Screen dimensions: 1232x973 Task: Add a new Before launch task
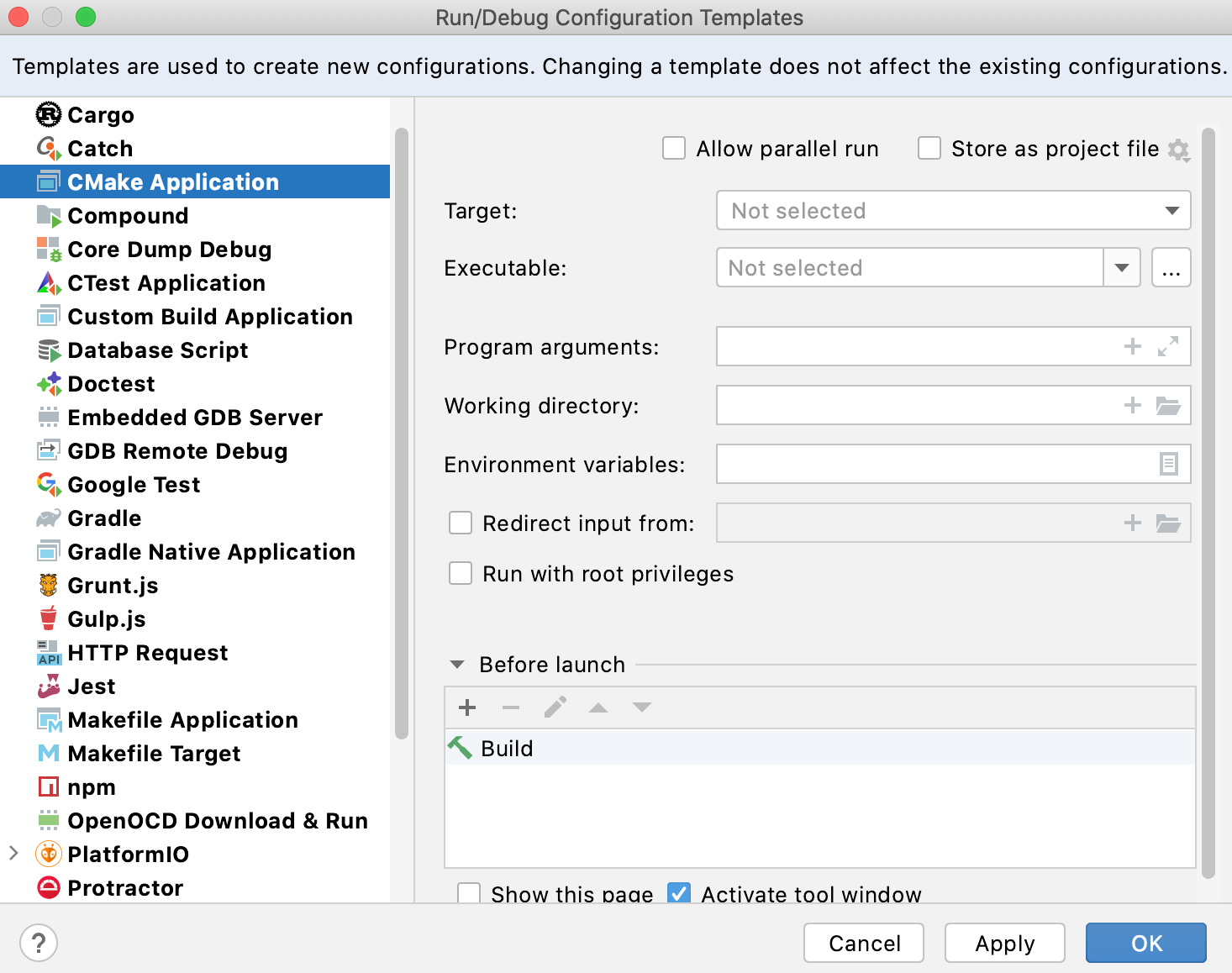[x=467, y=707]
